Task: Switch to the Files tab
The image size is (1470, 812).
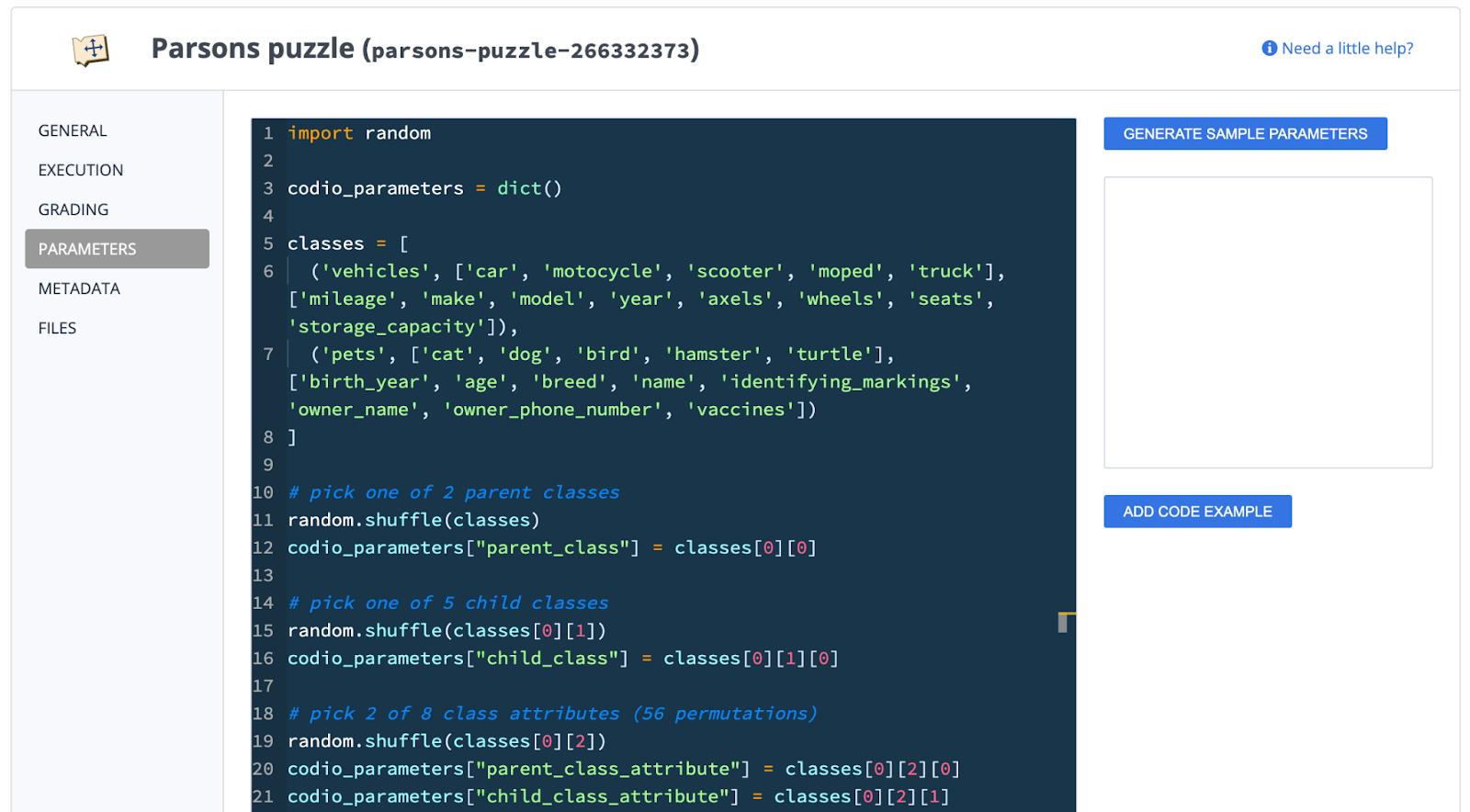Action: click(57, 328)
